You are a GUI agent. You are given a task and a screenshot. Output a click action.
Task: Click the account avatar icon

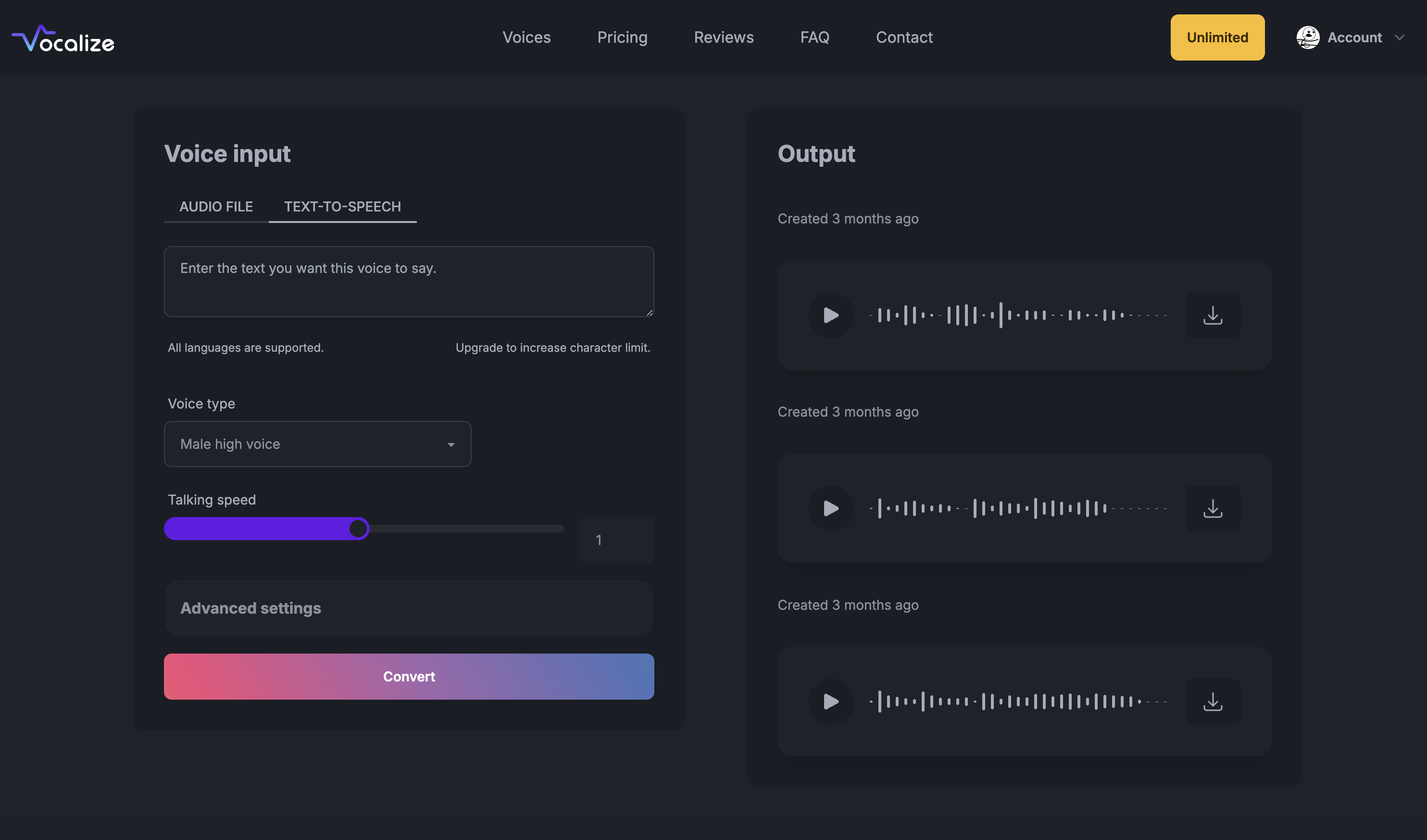pyautogui.click(x=1307, y=37)
